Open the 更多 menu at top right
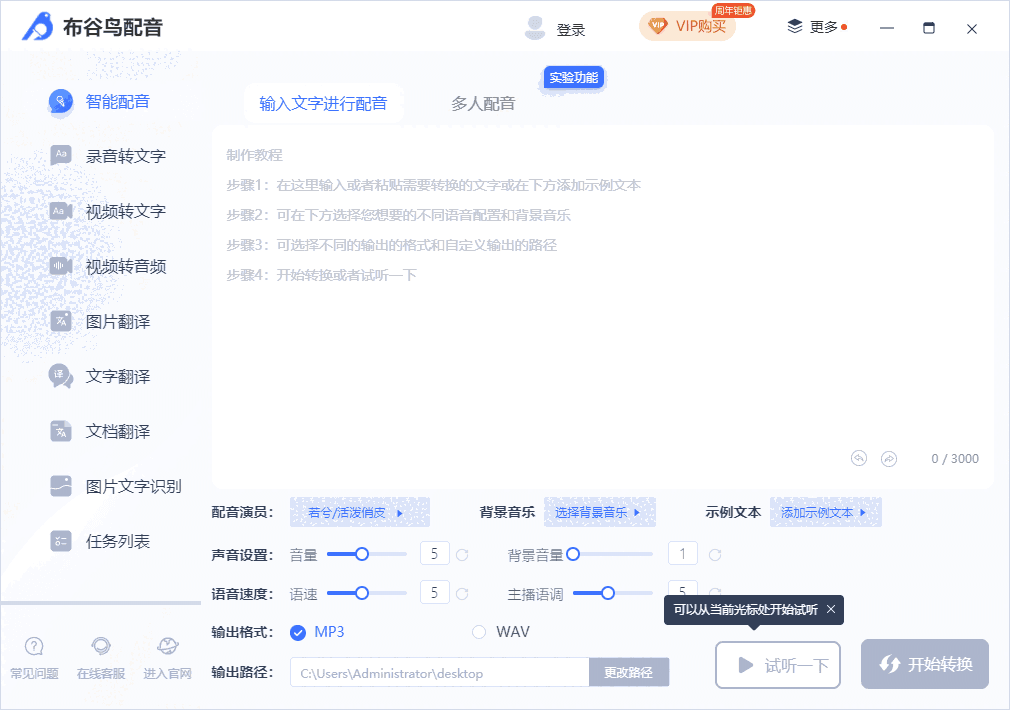The image size is (1010, 710). [817, 28]
